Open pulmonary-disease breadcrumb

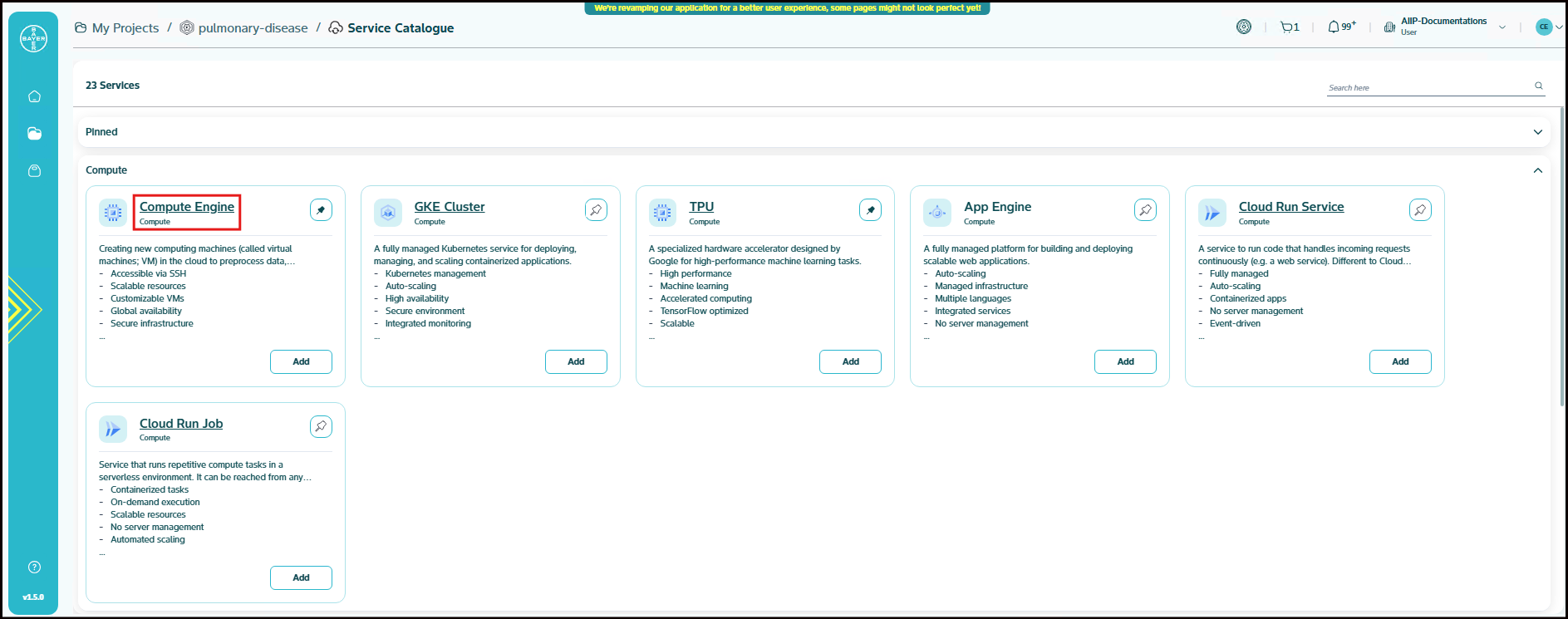[x=252, y=28]
